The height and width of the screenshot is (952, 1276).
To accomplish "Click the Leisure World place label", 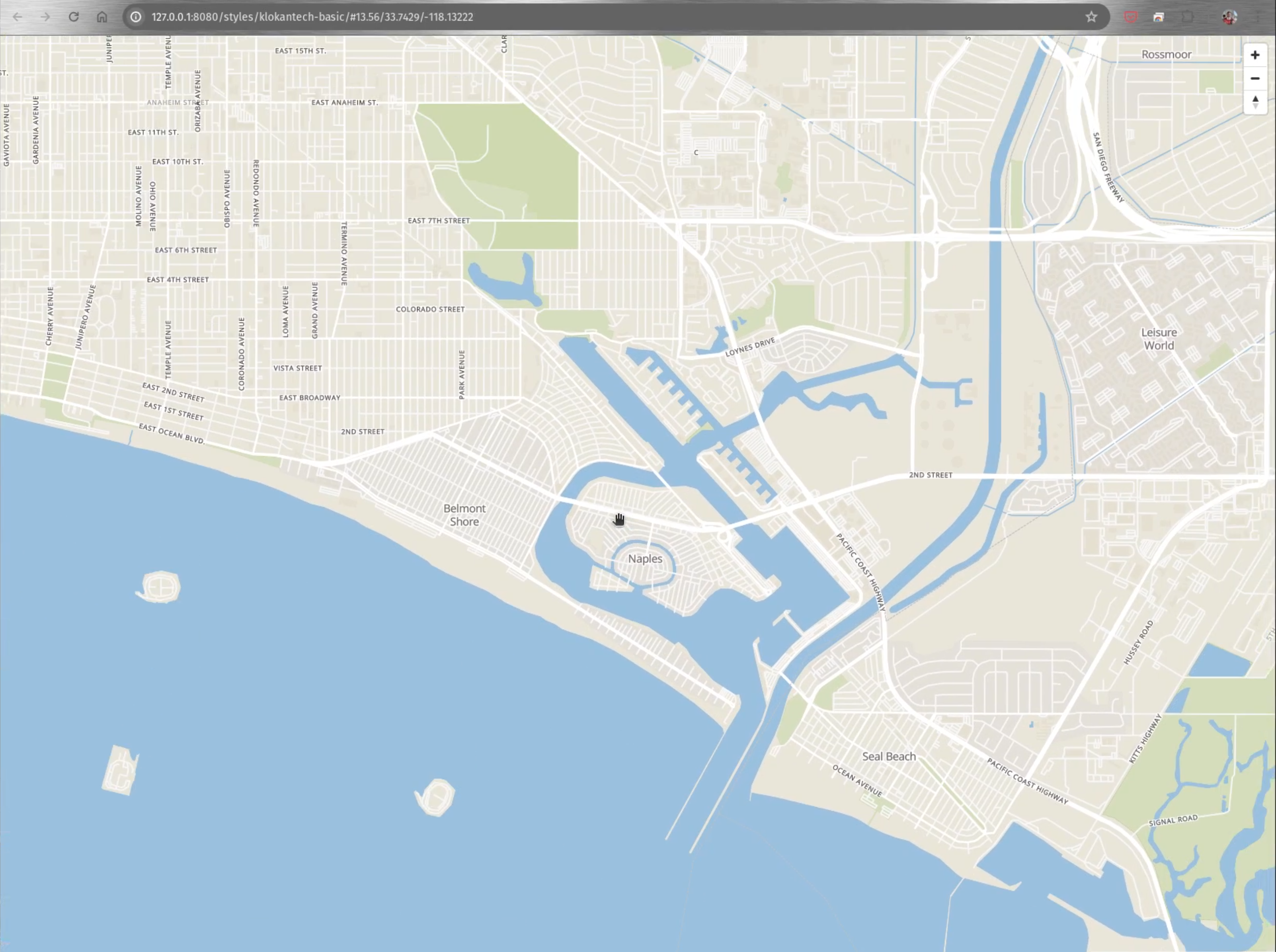I will point(1159,339).
